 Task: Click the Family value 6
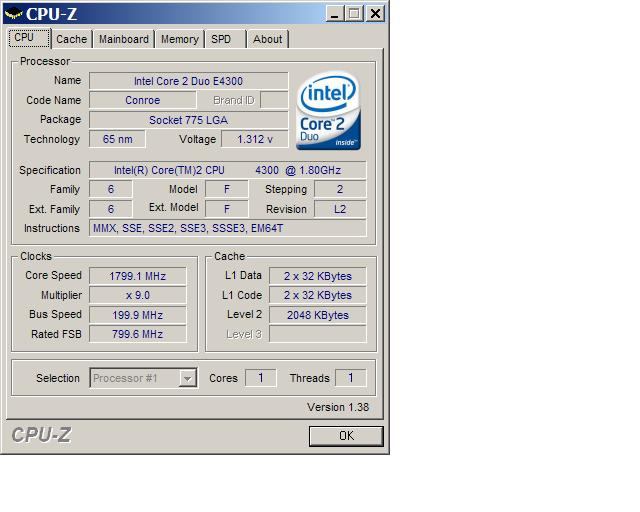coord(111,189)
